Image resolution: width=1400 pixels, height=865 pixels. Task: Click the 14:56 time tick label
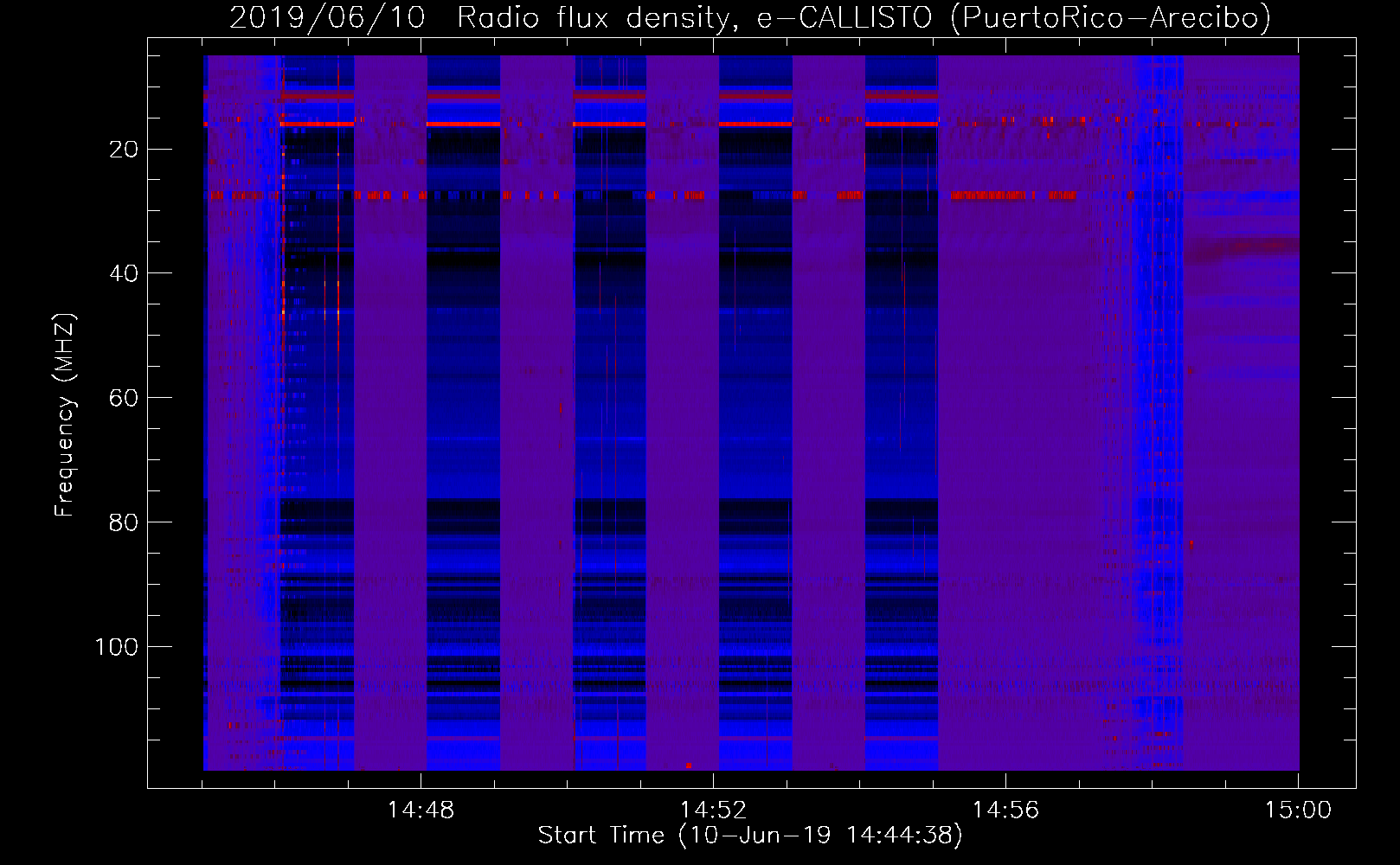pyautogui.click(x=1005, y=811)
